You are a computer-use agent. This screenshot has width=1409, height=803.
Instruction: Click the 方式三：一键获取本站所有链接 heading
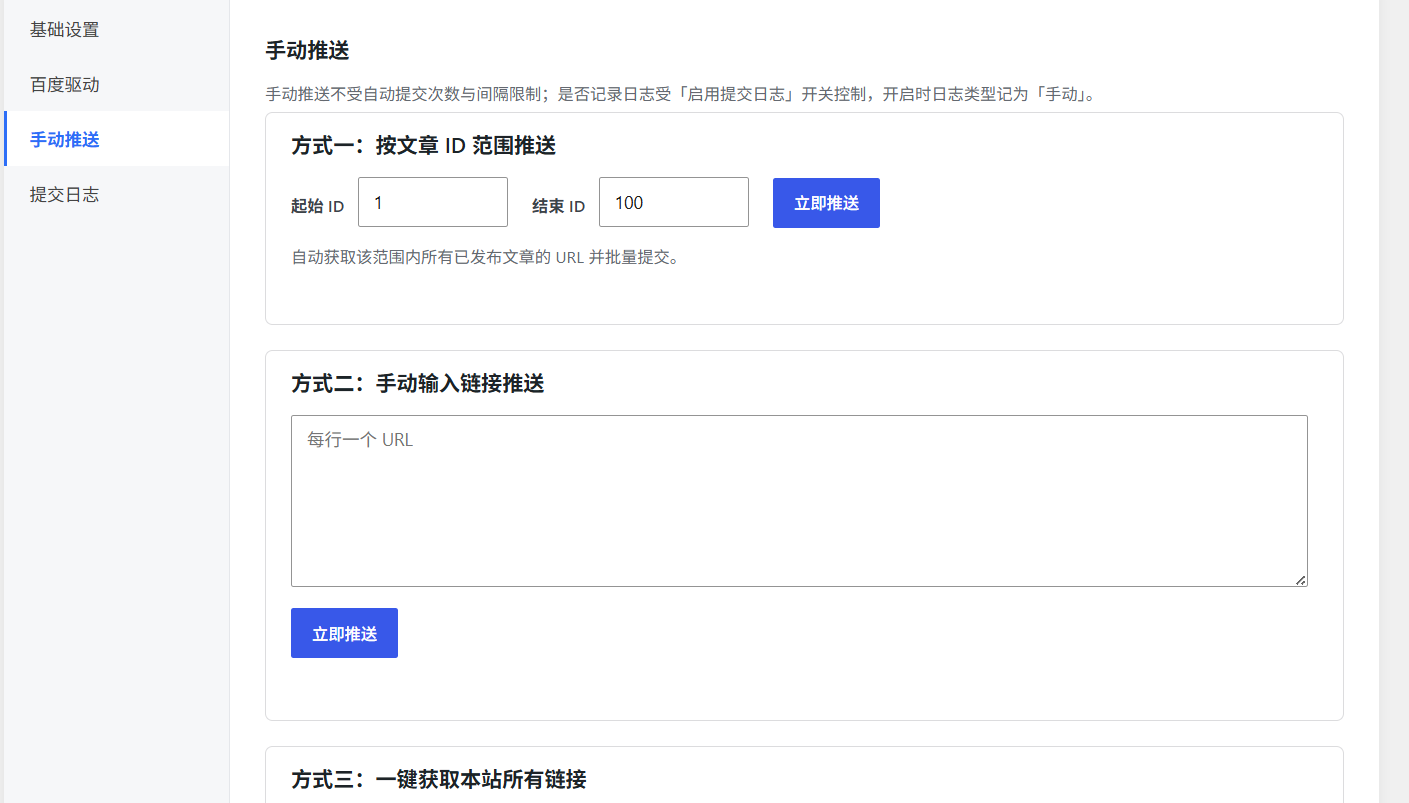pos(438,780)
